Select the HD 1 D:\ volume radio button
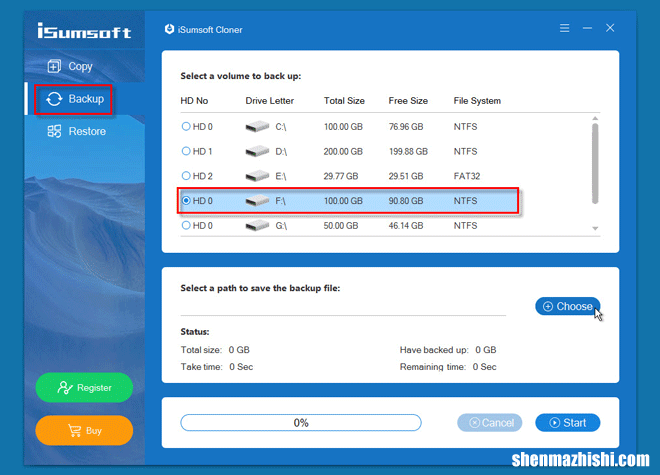 (186, 151)
